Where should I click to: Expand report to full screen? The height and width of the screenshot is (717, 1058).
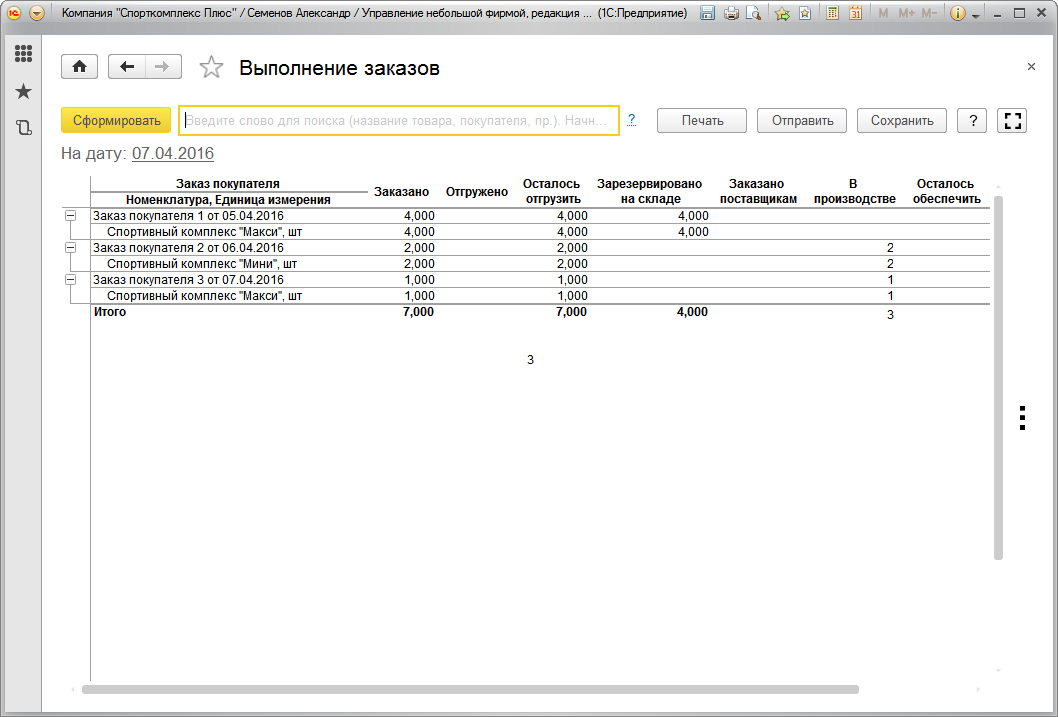[1013, 120]
